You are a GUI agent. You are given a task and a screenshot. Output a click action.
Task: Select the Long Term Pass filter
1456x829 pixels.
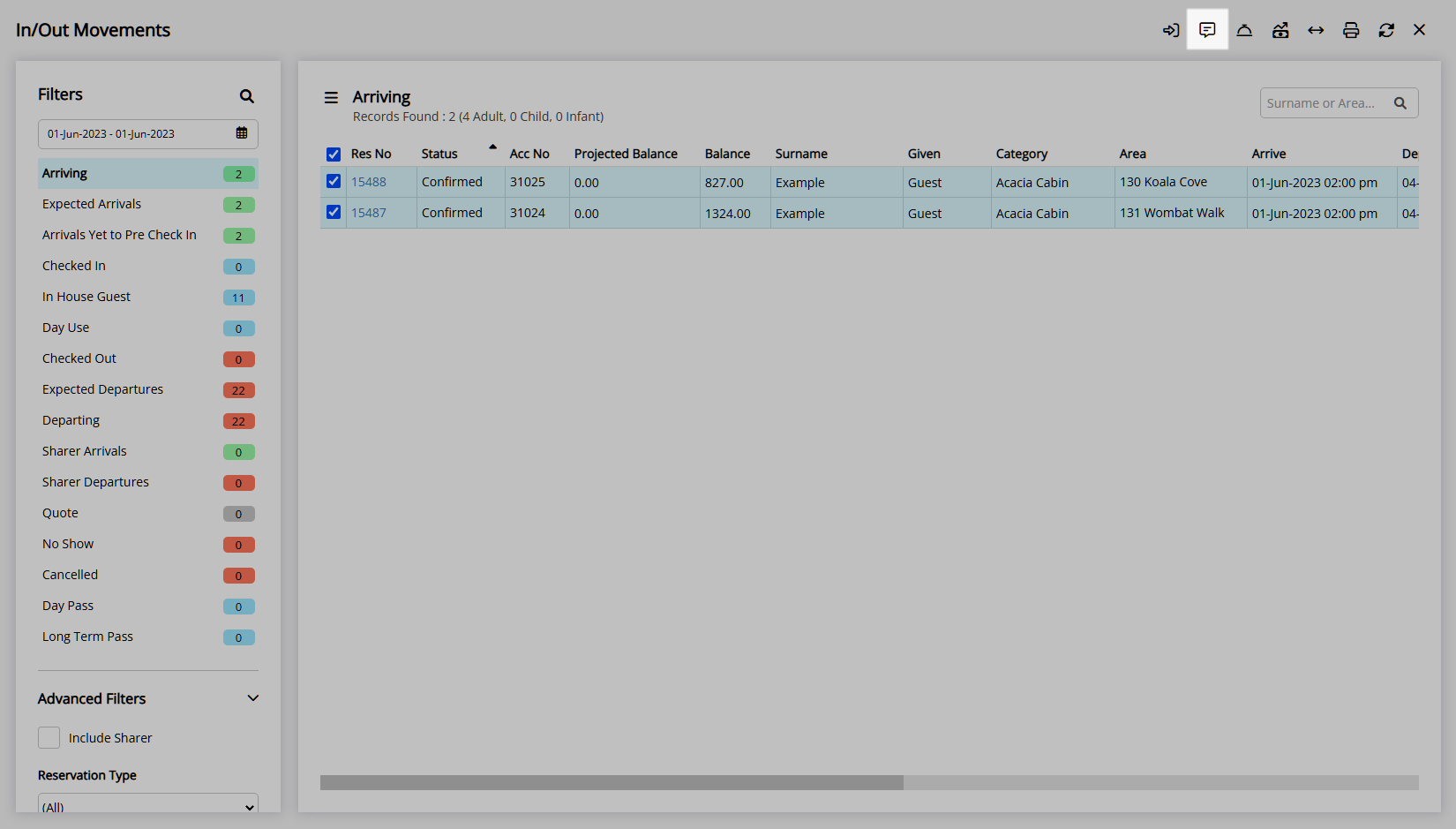148,637
